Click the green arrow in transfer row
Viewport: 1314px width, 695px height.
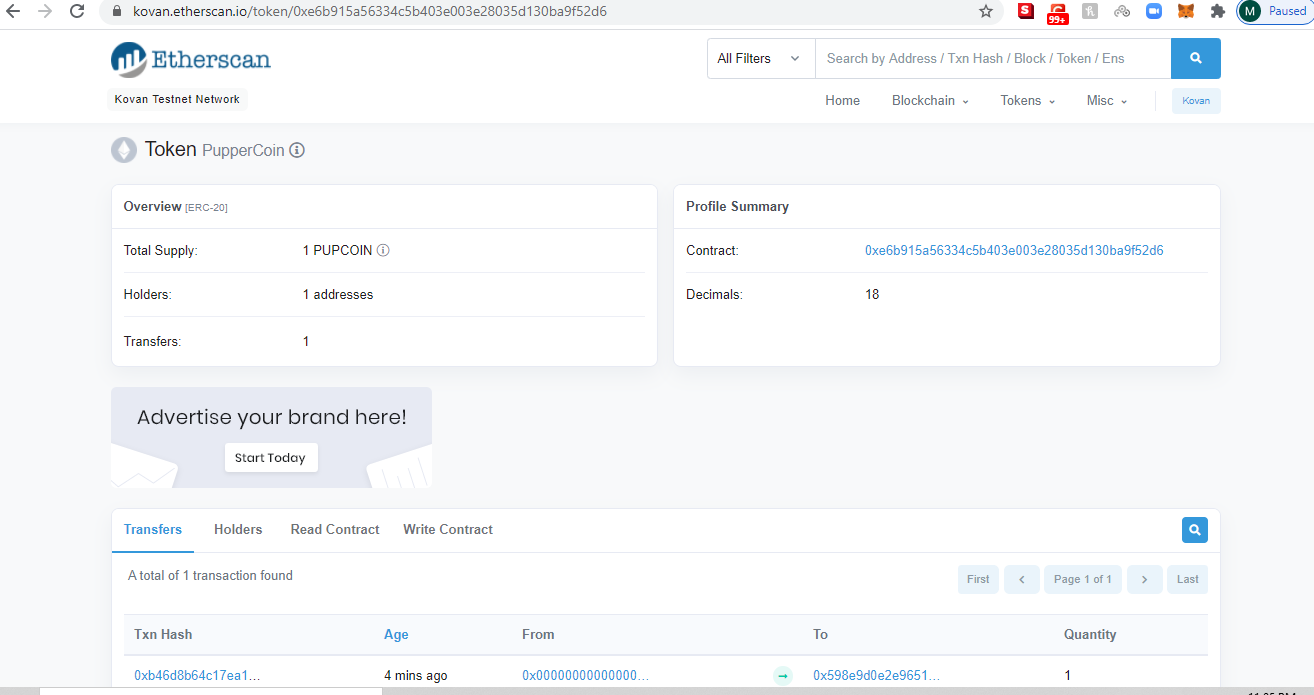coord(782,676)
